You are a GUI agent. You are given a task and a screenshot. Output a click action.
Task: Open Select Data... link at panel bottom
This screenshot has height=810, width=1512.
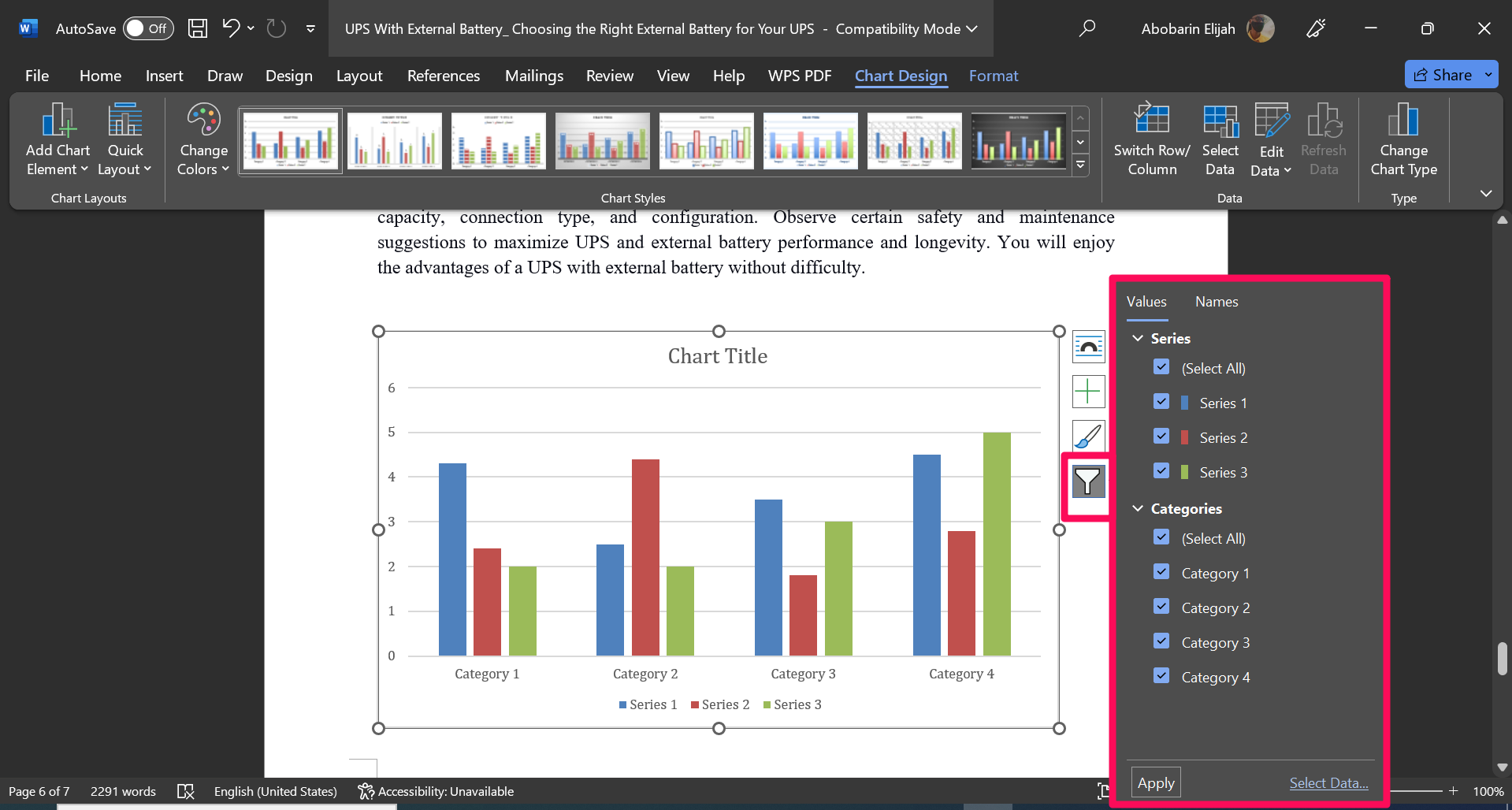(x=1328, y=782)
